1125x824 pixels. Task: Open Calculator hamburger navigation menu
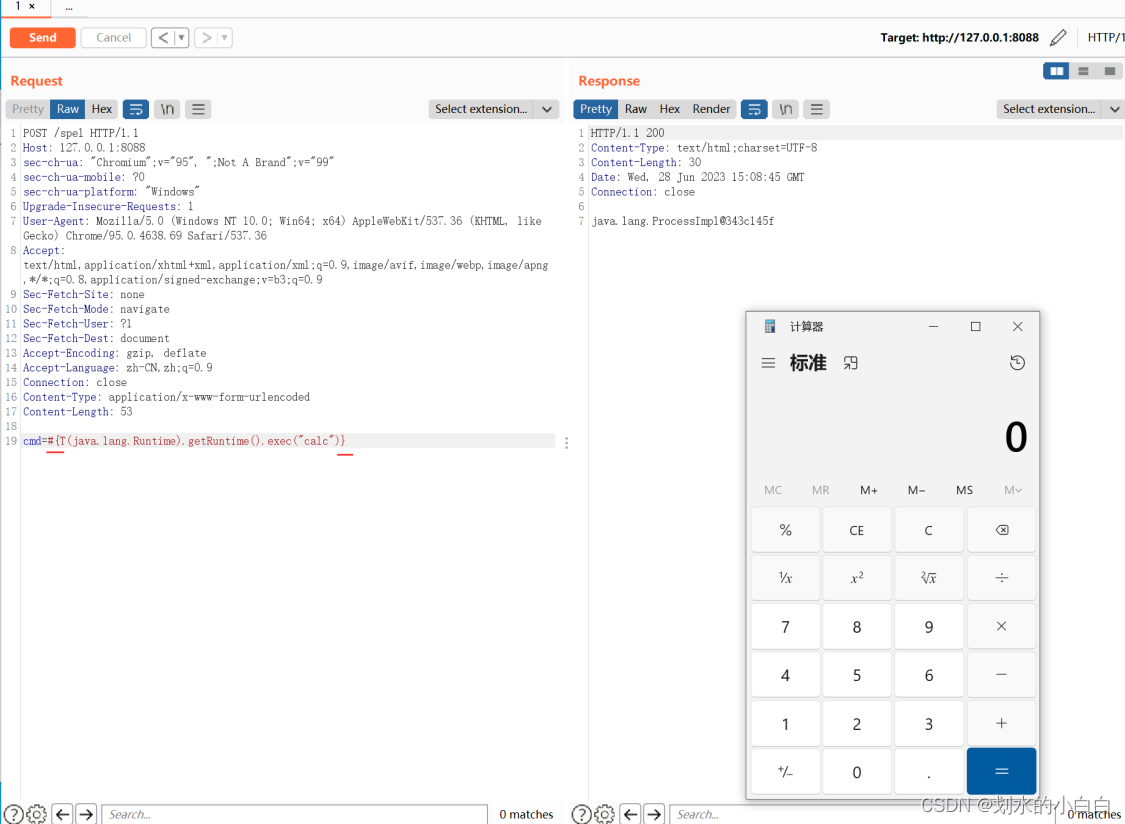pyautogui.click(x=768, y=363)
